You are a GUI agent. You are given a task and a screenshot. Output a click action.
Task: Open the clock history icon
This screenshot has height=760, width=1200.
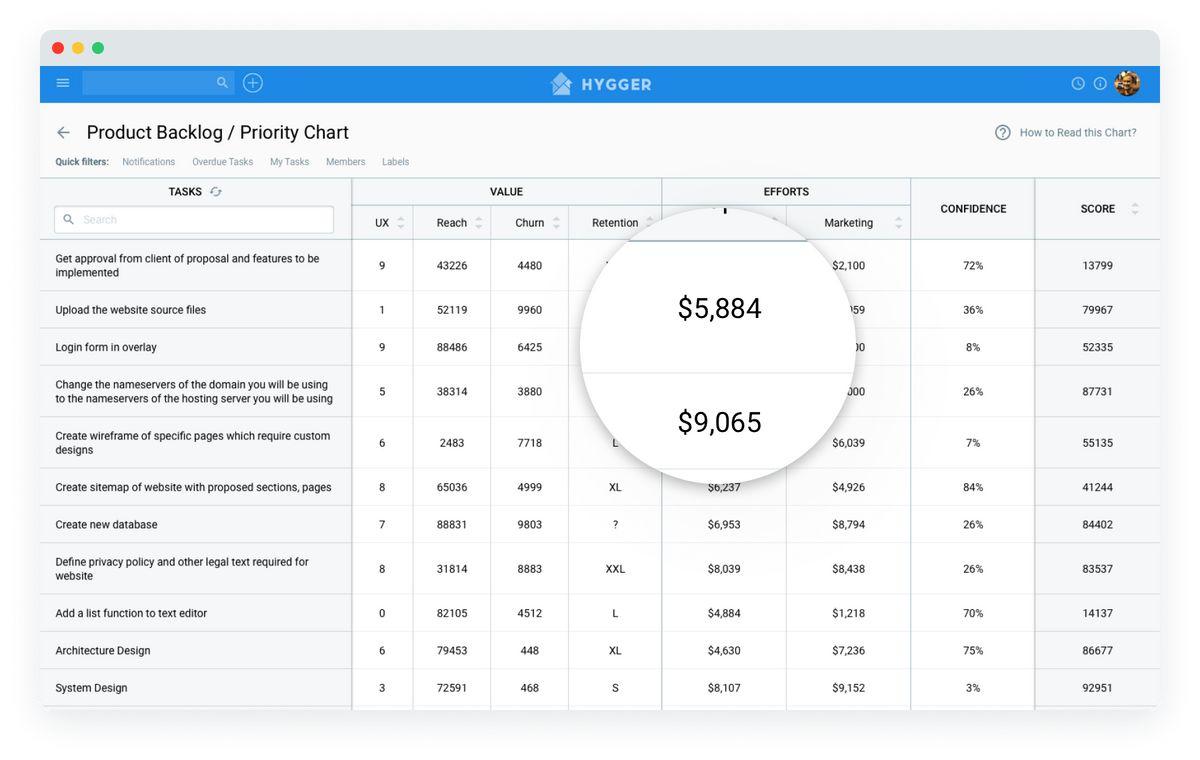click(x=1078, y=84)
